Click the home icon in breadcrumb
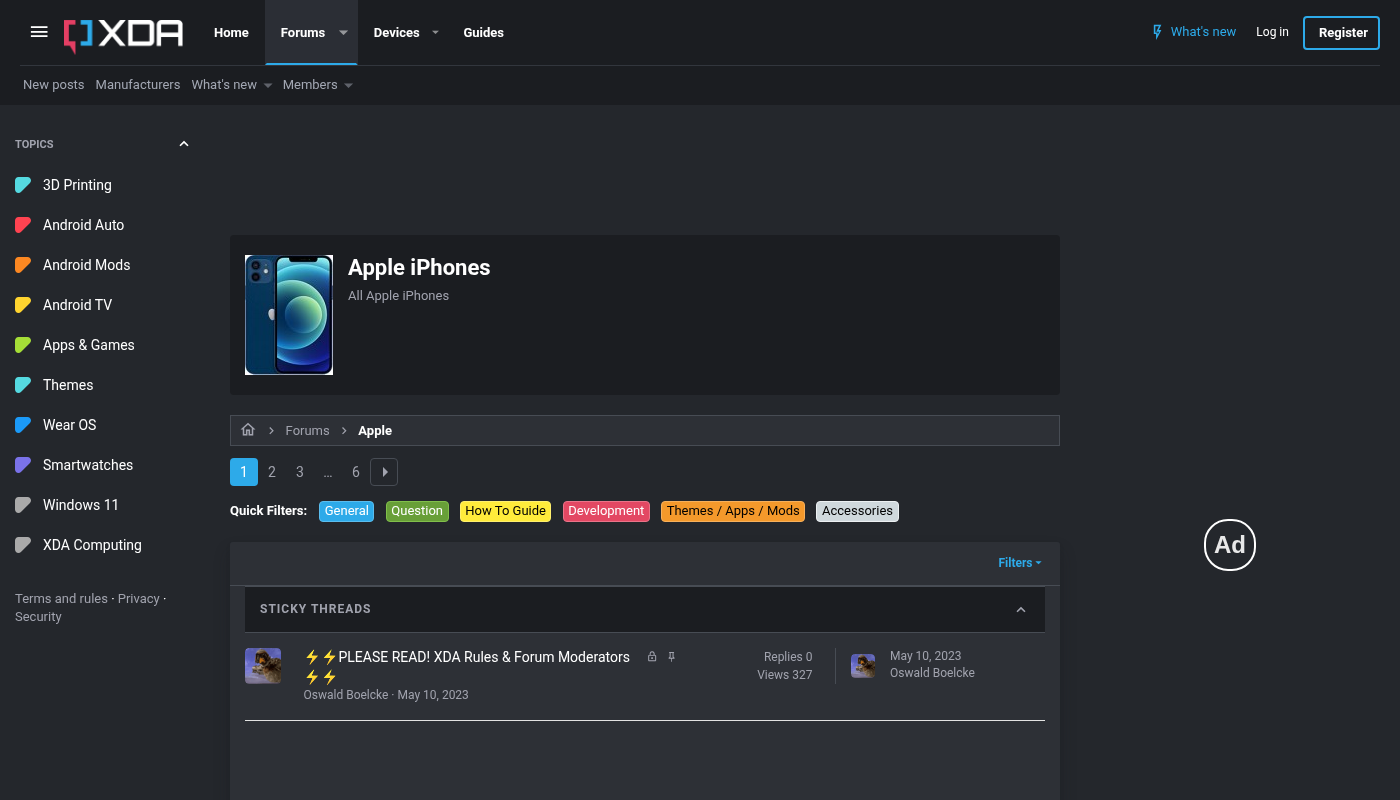 [x=248, y=430]
